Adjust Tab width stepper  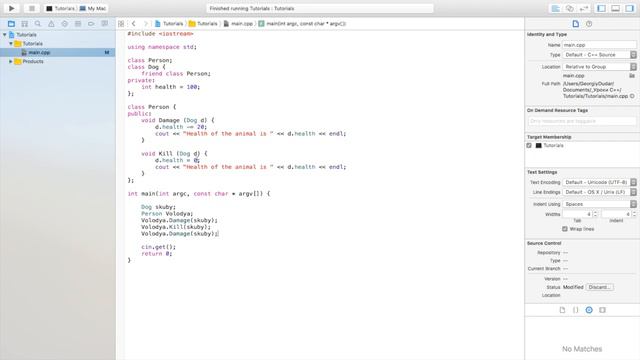(595, 214)
